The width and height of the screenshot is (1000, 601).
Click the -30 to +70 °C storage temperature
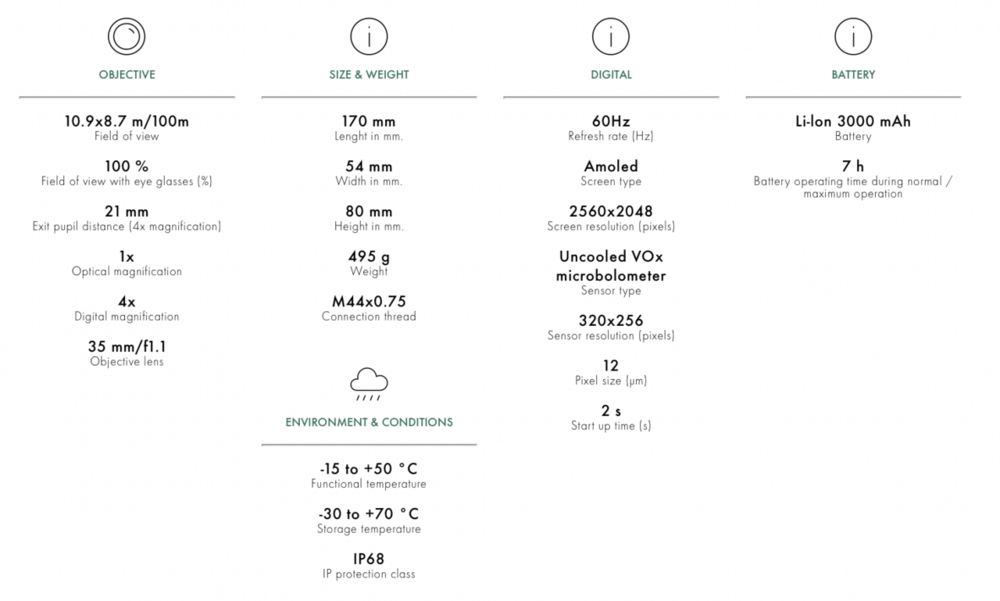368,514
